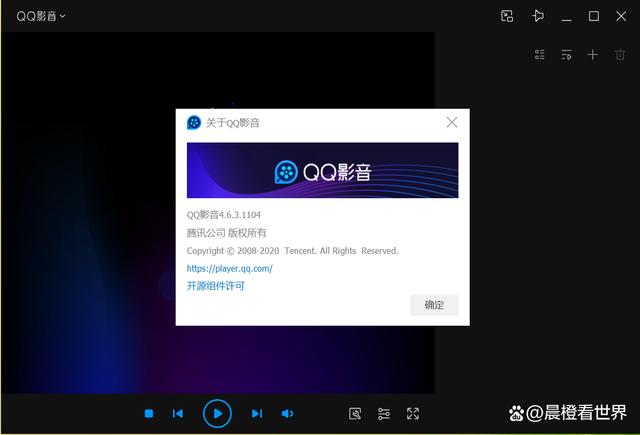Mute the volume speaker icon
This screenshot has height=435, width=640.
[x=287, y=414]
